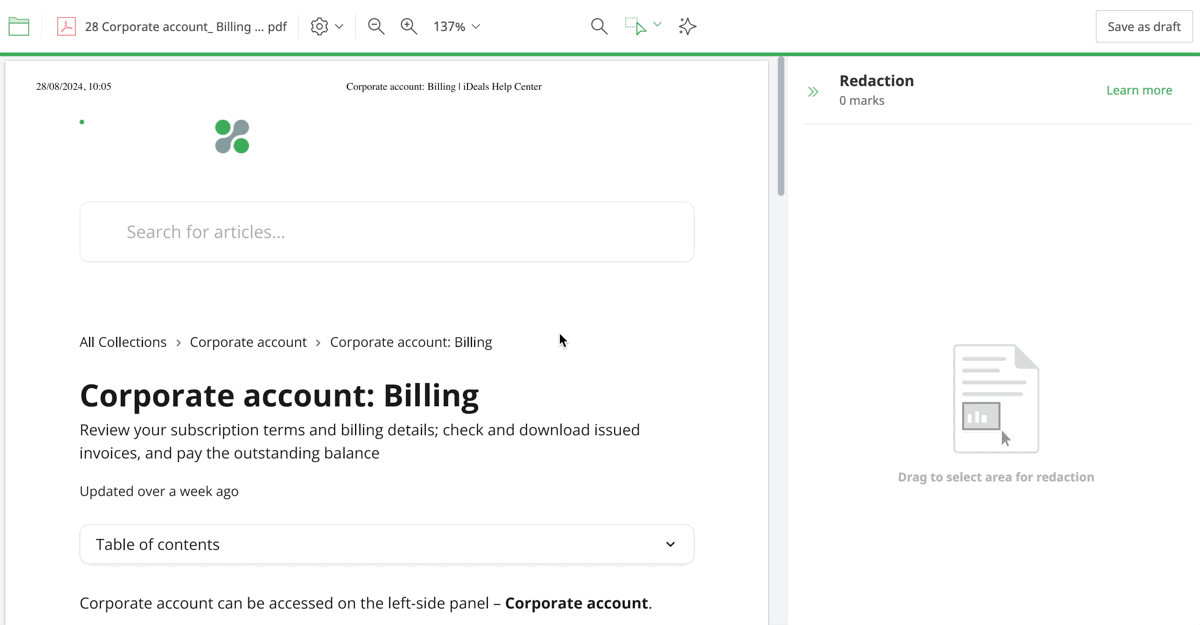Click the Corporate account: Billing breadcrumb
This screenshot has height=625, width=1200.
411,342
